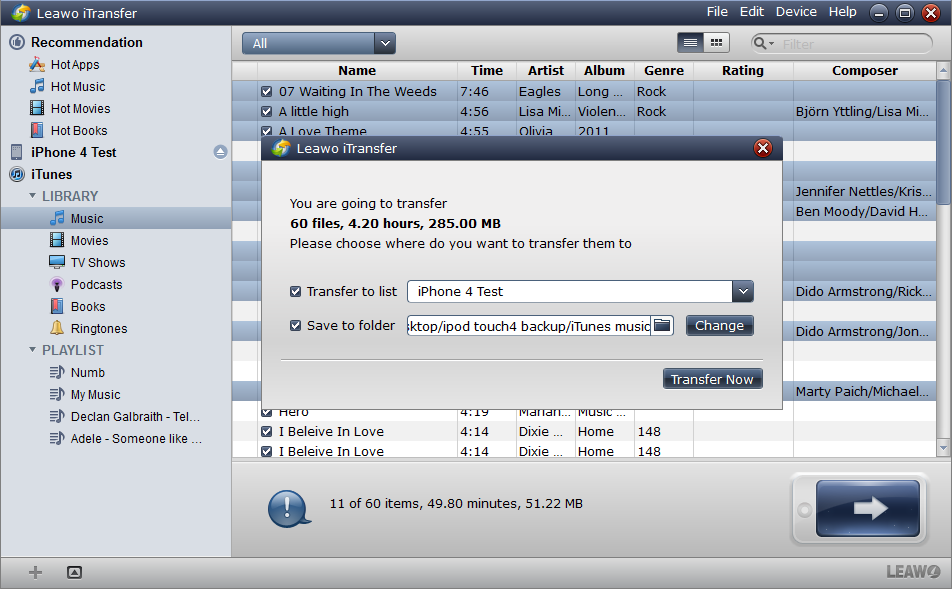The width and height of the screenshot is (952, 589).
Task: Open Hot Books recommendation
Action: [x=68, y=130]
